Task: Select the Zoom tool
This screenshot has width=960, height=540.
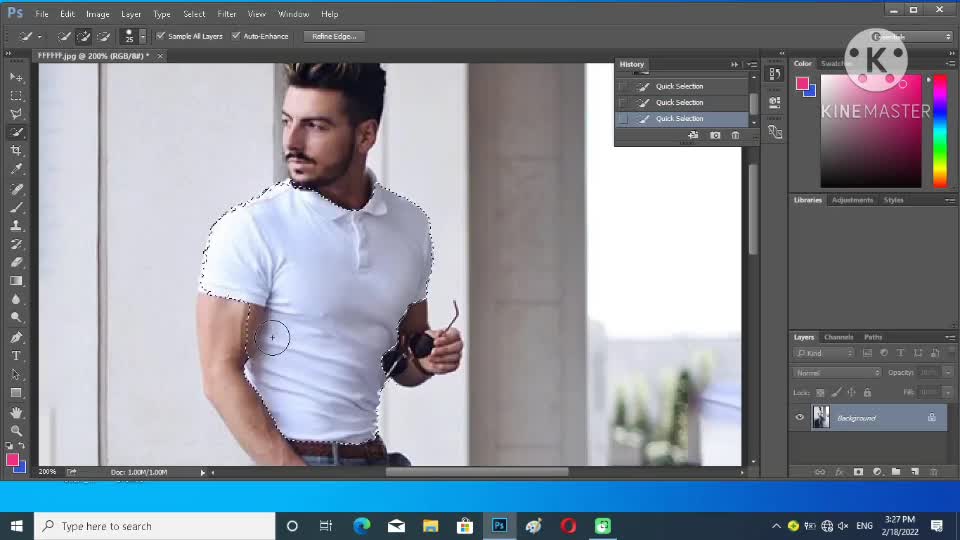Action: point(16,430)
